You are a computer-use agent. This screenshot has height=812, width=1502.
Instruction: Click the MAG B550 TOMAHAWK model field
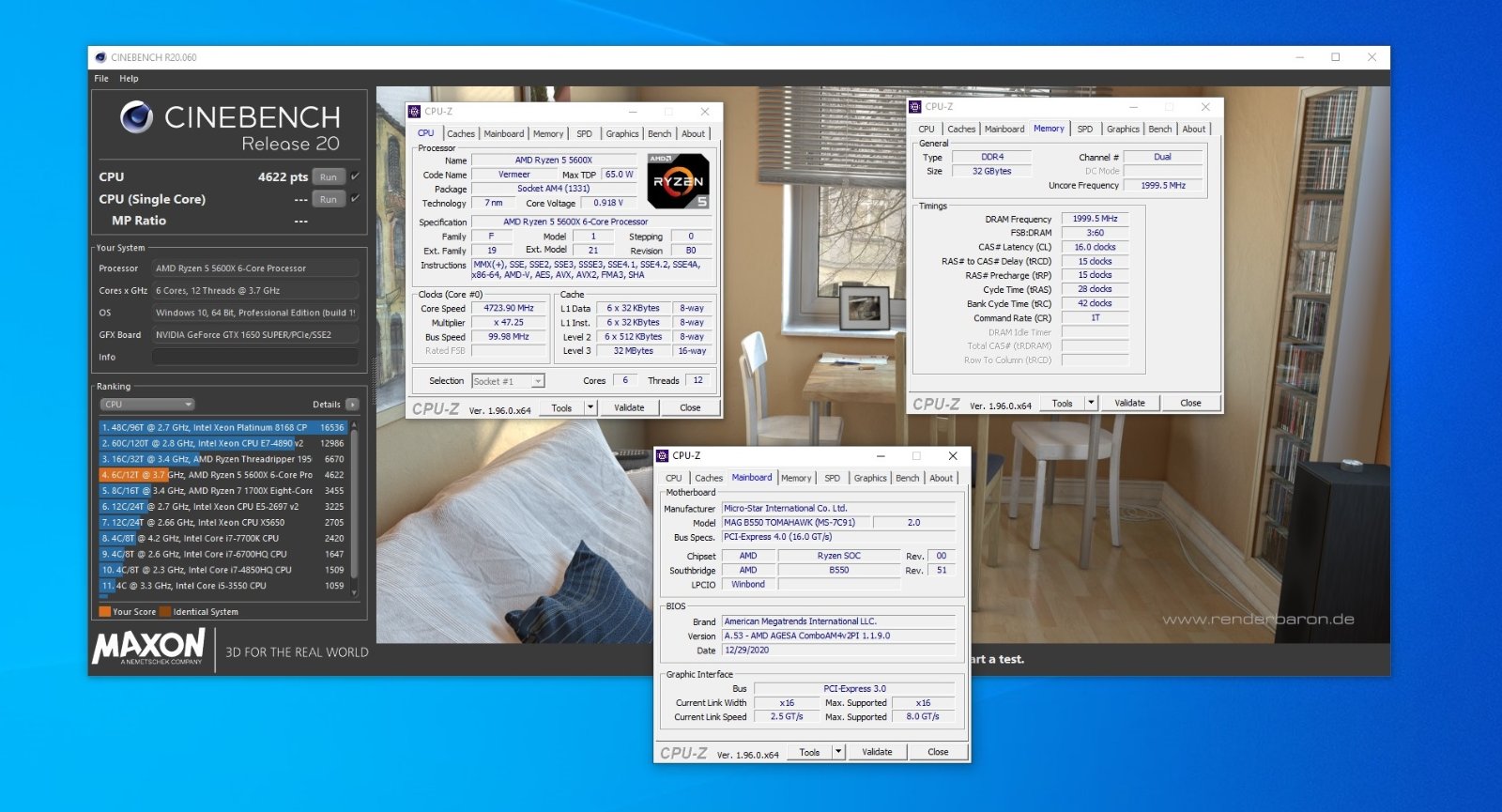tap(796, 522)
